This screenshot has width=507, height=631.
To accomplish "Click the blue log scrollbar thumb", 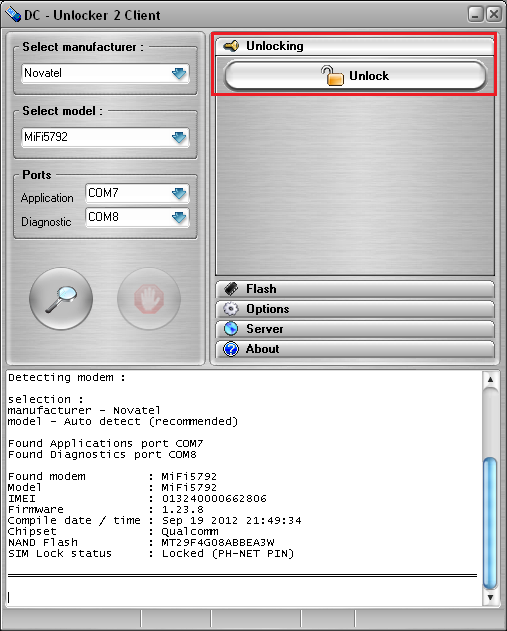I will tap(490, 523).
